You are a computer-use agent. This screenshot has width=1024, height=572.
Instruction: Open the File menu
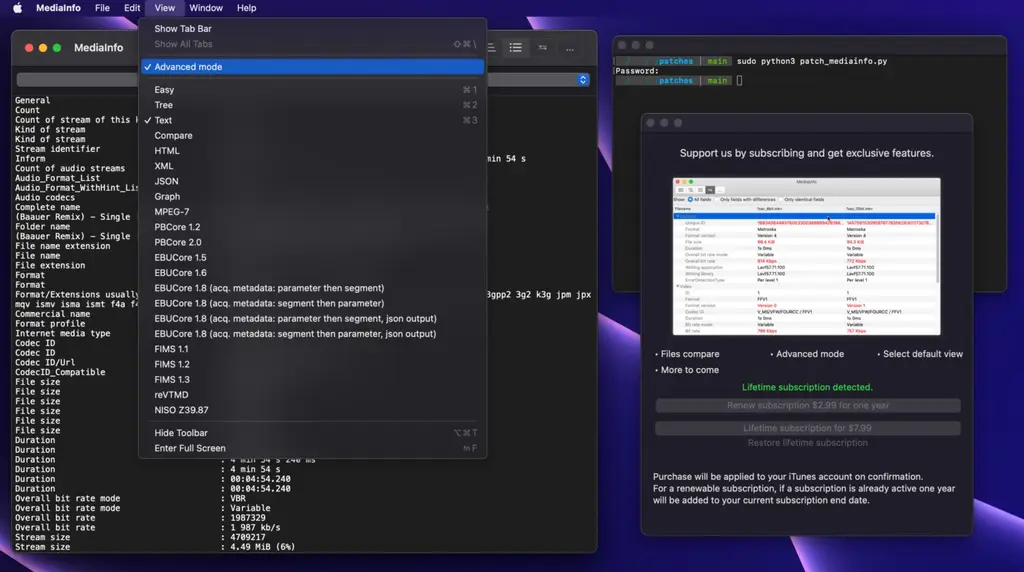pyautogui.click(x=102, y=8)
